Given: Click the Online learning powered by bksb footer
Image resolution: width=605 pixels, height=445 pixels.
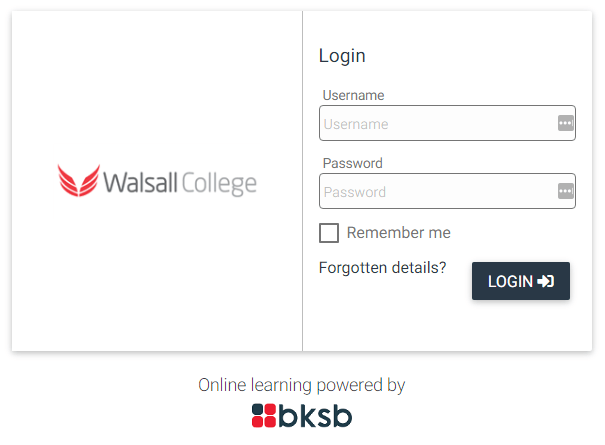Looking at the screenshot, I should pos(301,402).
